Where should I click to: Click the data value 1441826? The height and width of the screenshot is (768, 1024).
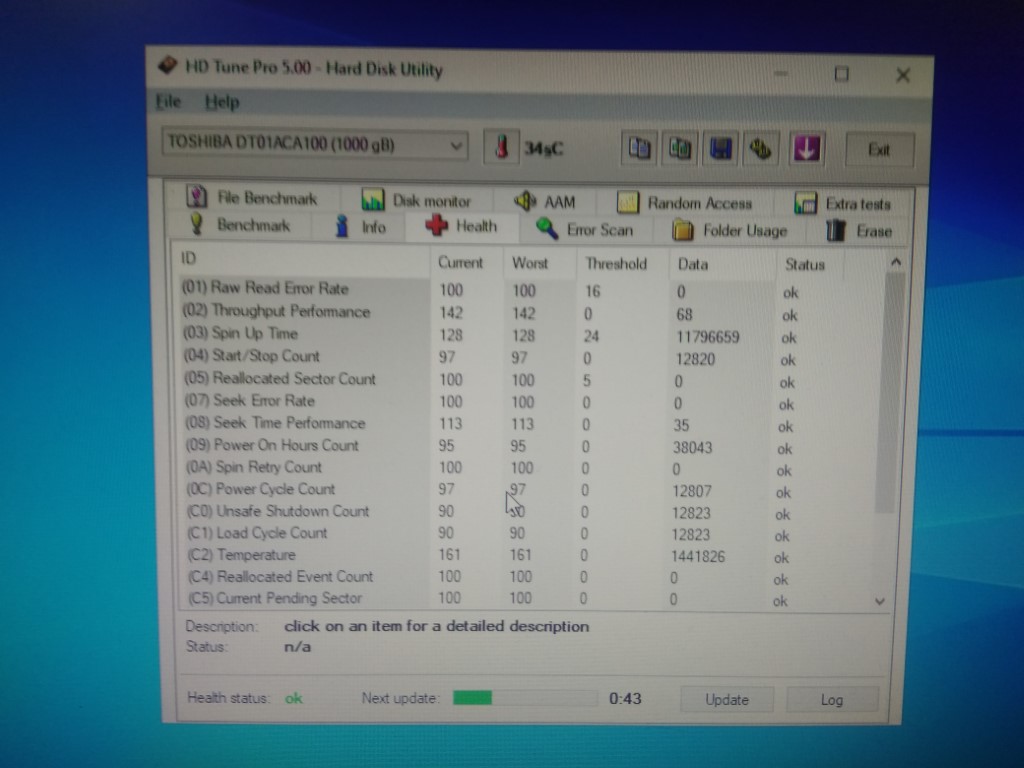(698, 556)
